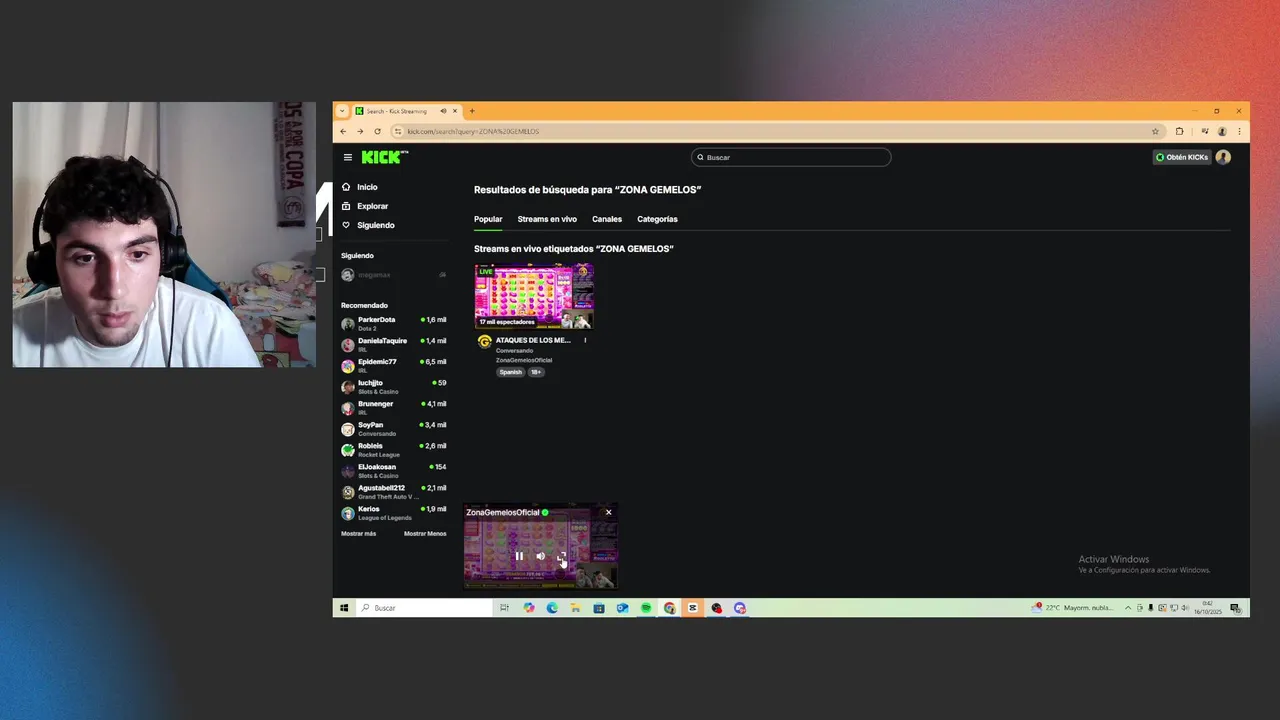Open luchjjto recommended channel

394,387
